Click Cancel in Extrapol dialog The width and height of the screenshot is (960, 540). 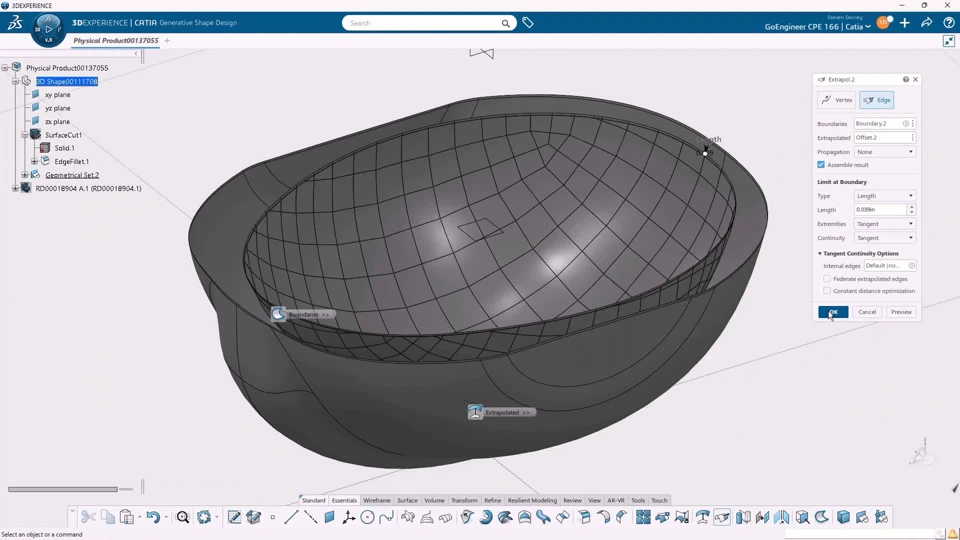(x=867, y=312)
